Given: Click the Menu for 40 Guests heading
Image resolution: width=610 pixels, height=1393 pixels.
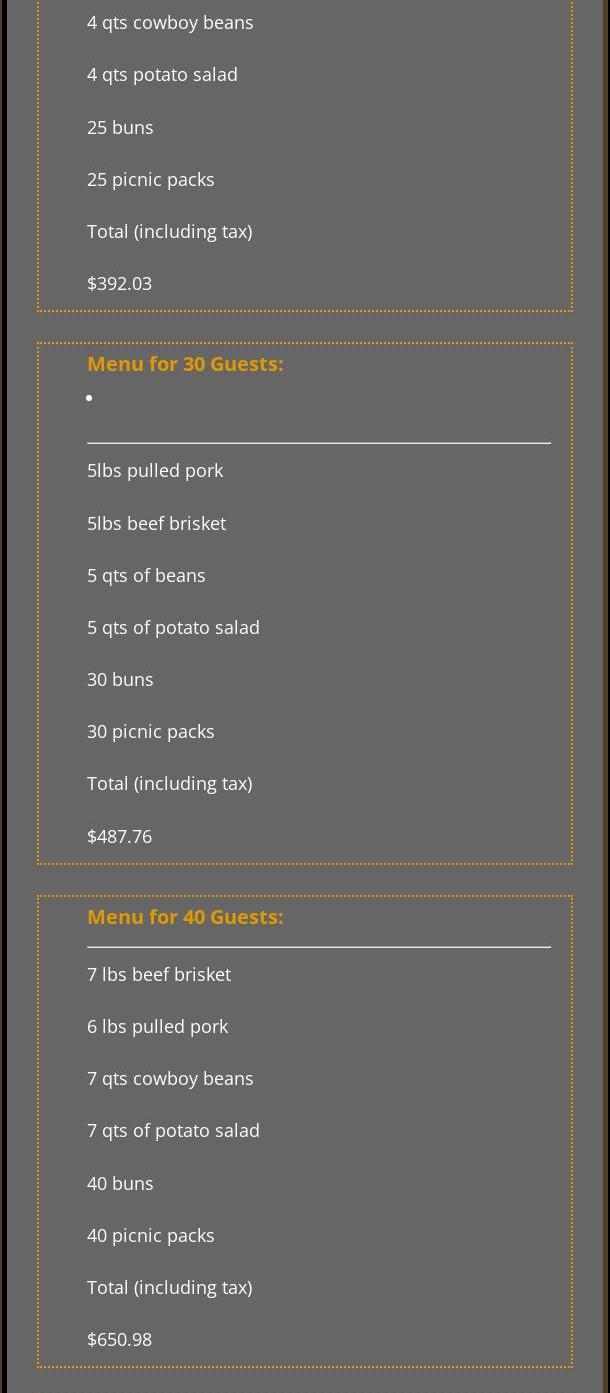Looking at the screenshot, I should (x=185, y=917).
